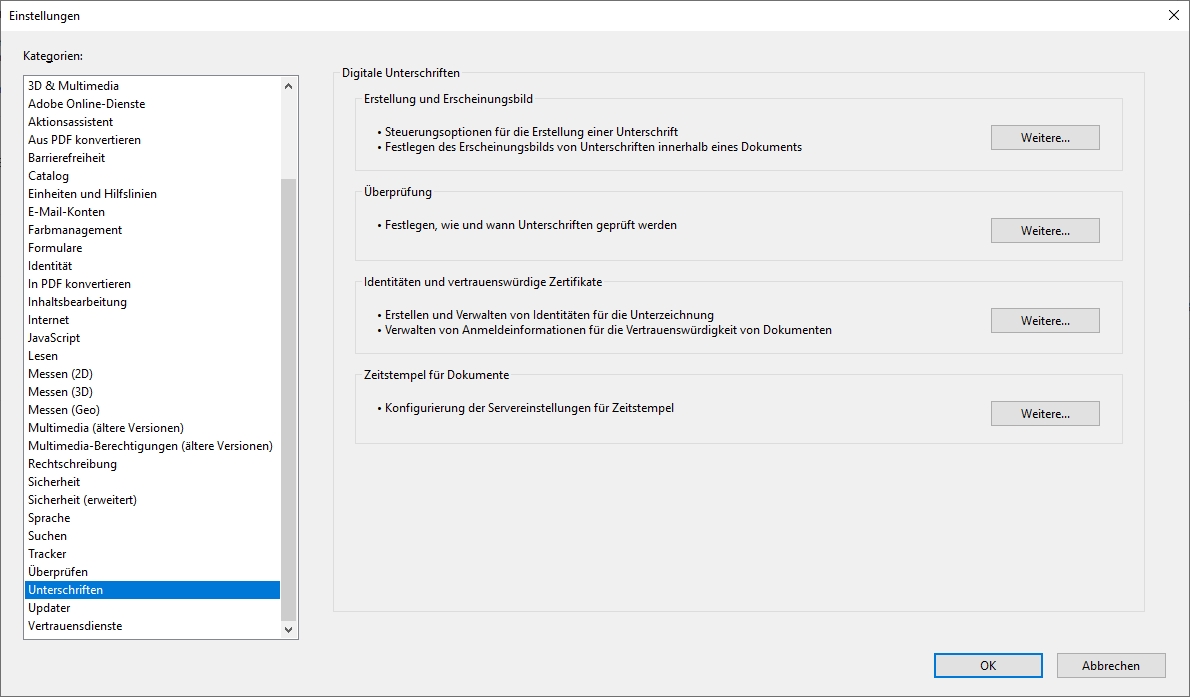Close the Einstellungen dialog window
Image resolution: width=1190 pixels, height=697 pixels.
(1173, 15)
